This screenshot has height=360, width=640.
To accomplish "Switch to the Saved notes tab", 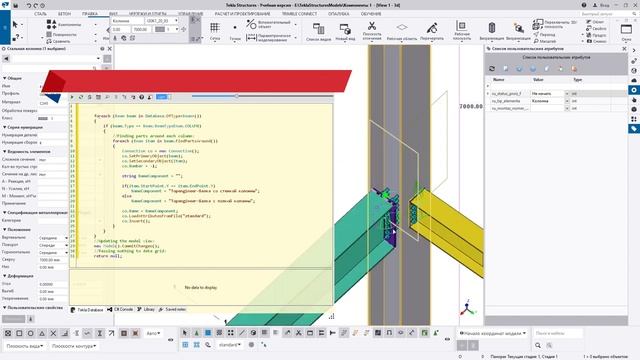I will [172, 309].
